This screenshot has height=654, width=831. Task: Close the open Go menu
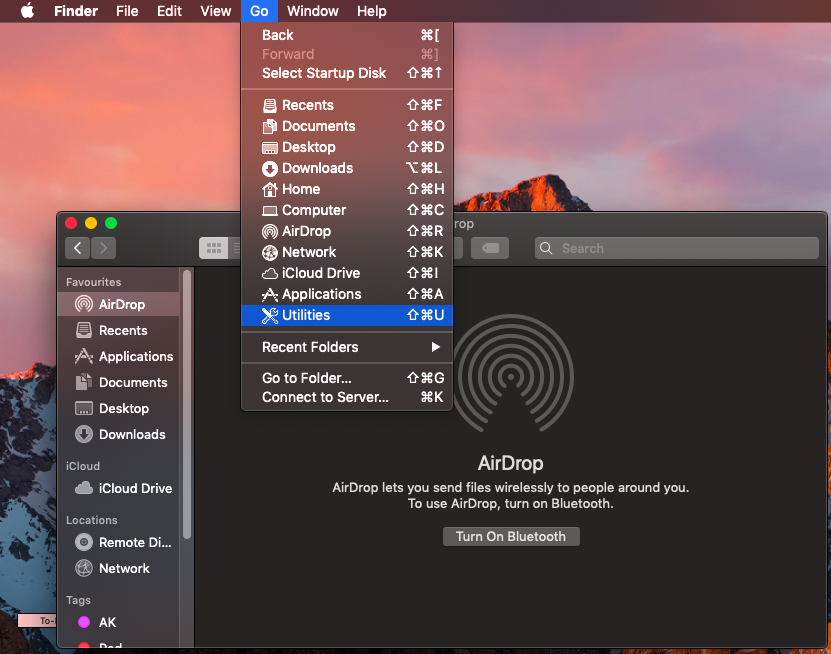click(259, 11)
